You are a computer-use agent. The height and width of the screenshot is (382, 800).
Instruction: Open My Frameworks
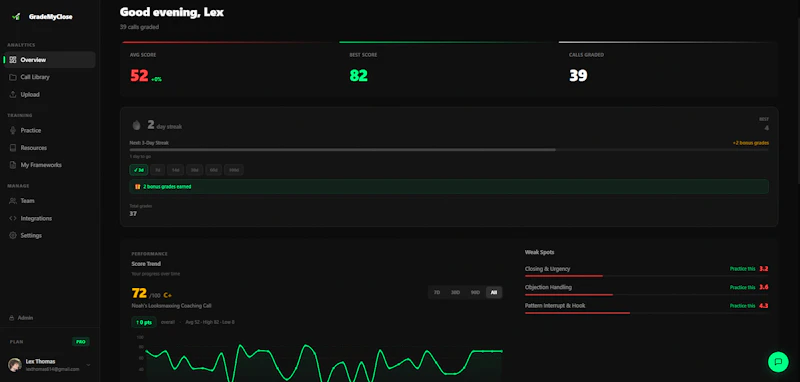[49, 165]
